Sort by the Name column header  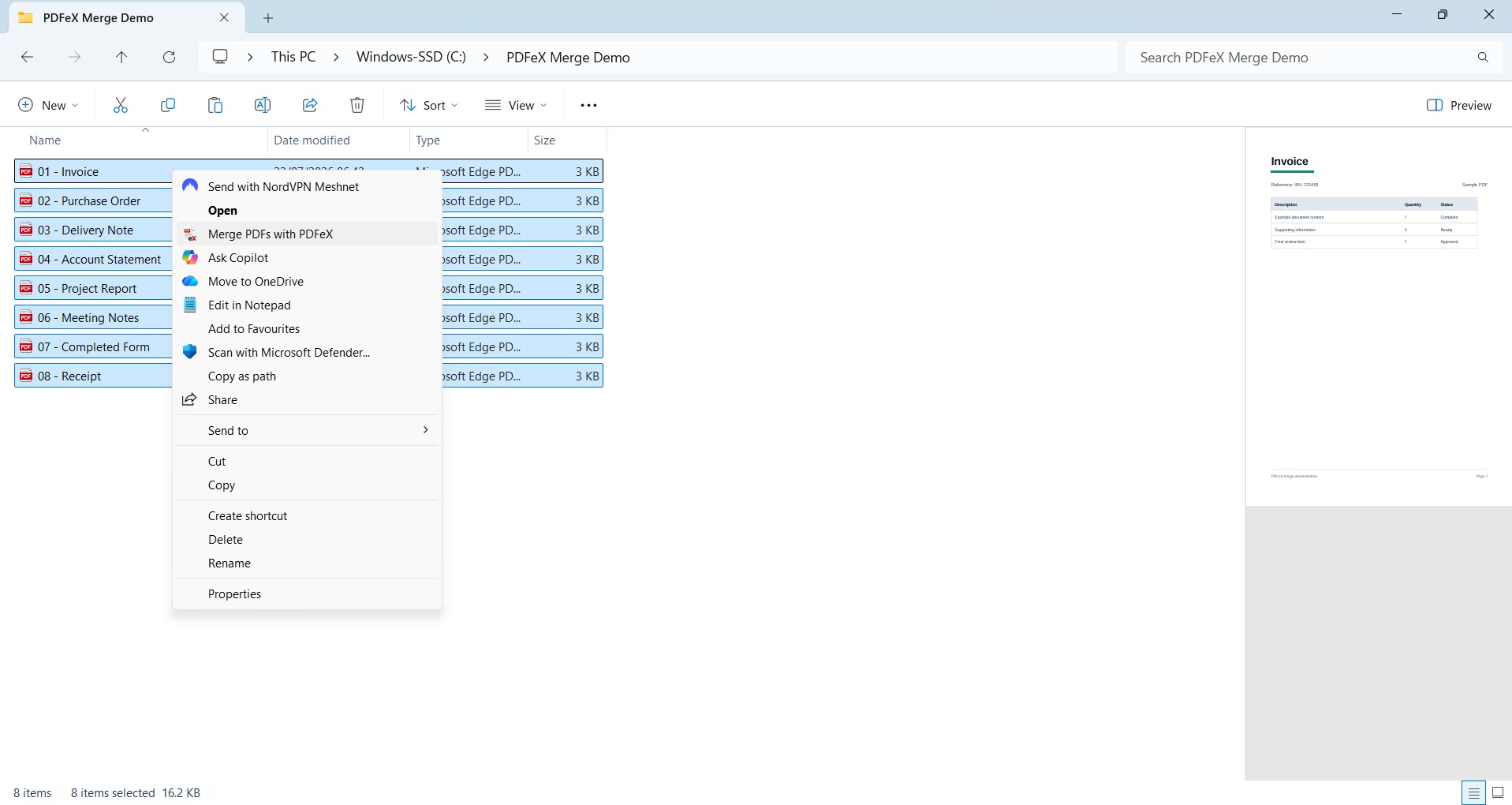click(45, 140)
